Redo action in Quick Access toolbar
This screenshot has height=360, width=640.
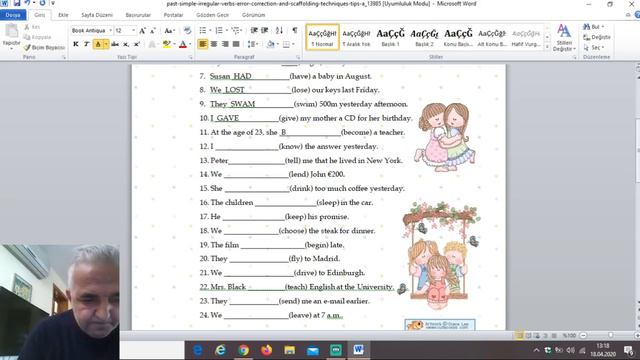coord(42,3)
